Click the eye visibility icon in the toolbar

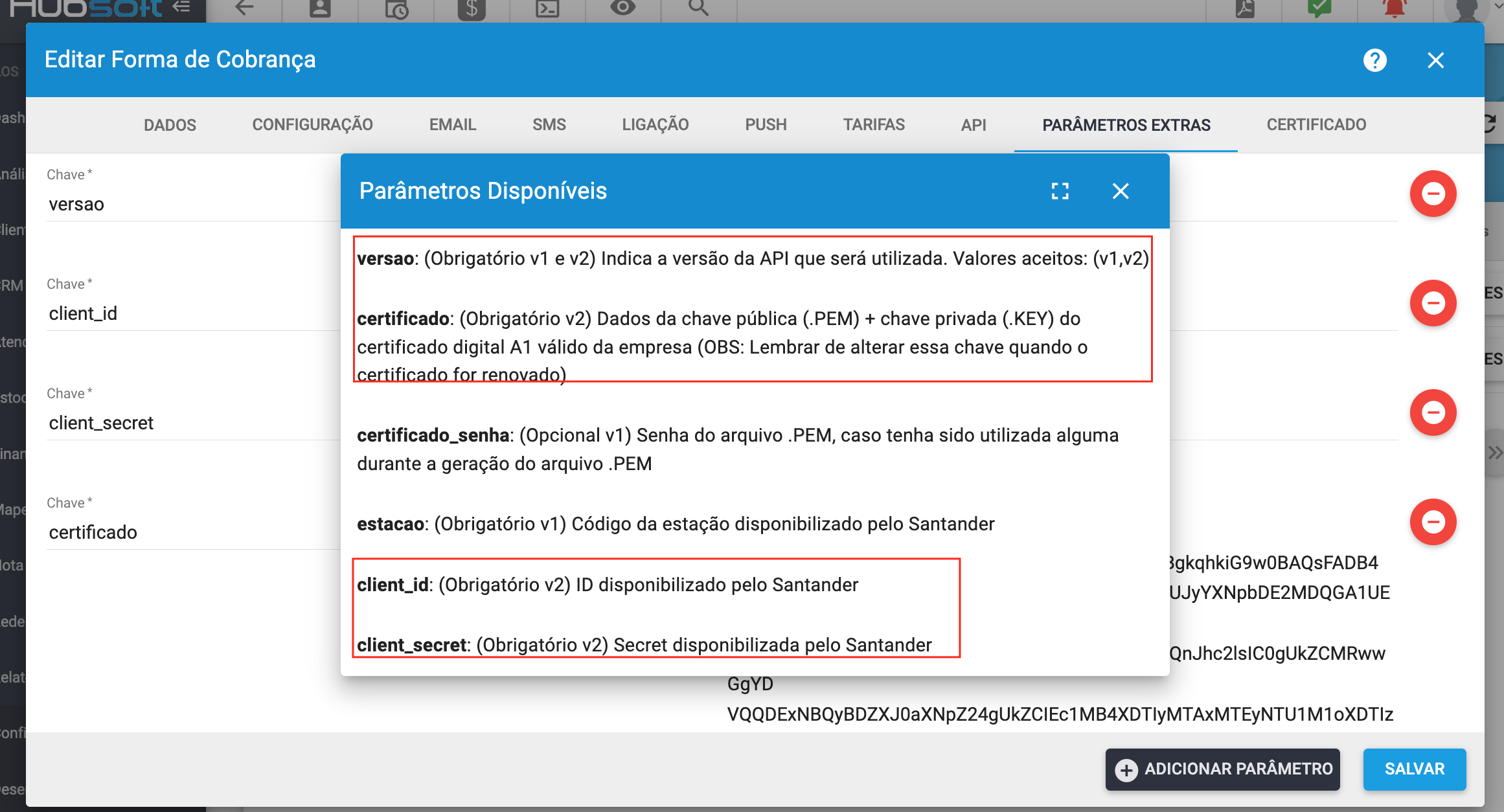[x=622, y=8]
